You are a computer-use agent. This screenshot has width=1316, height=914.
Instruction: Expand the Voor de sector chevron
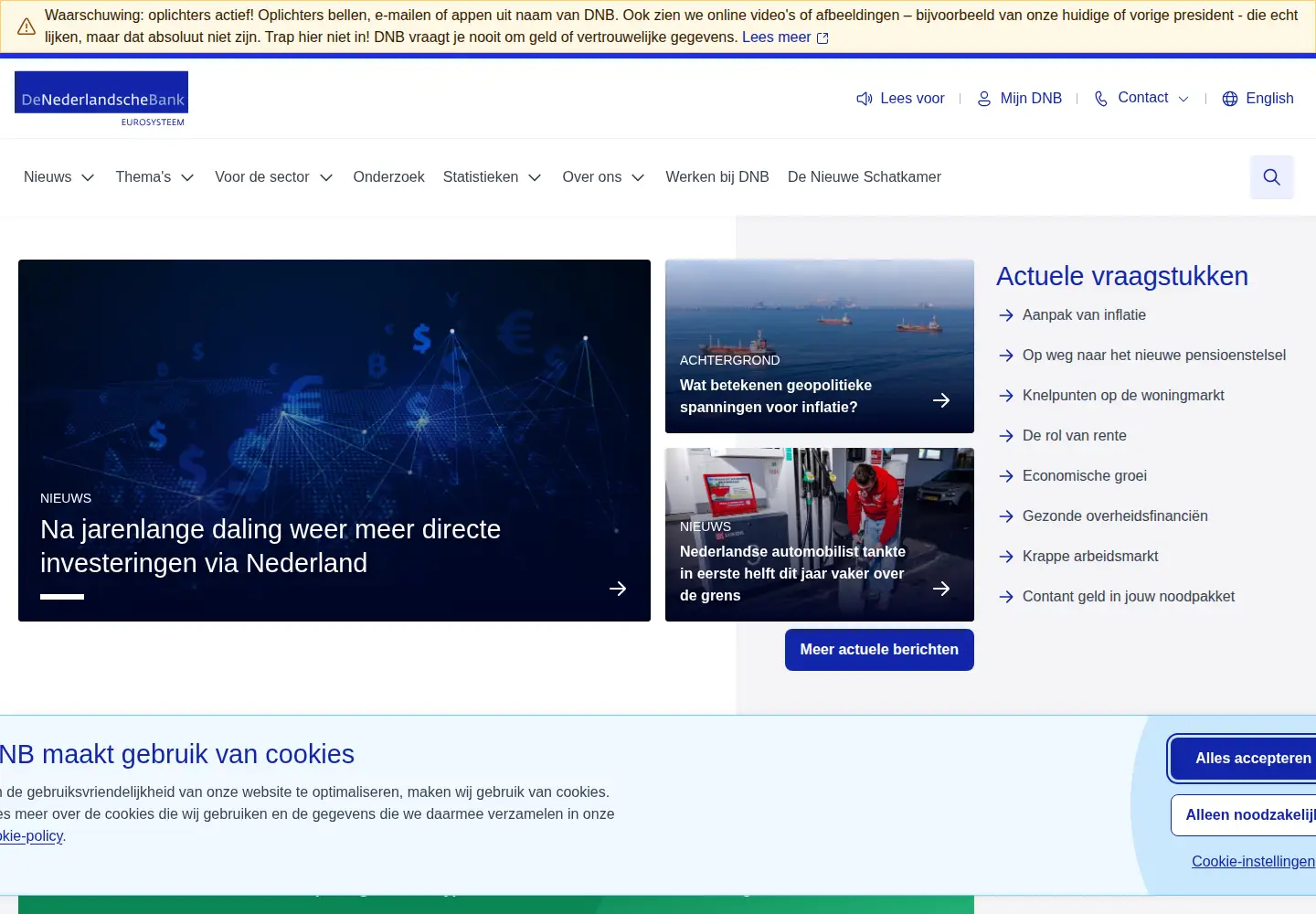[x=326, y=177]
